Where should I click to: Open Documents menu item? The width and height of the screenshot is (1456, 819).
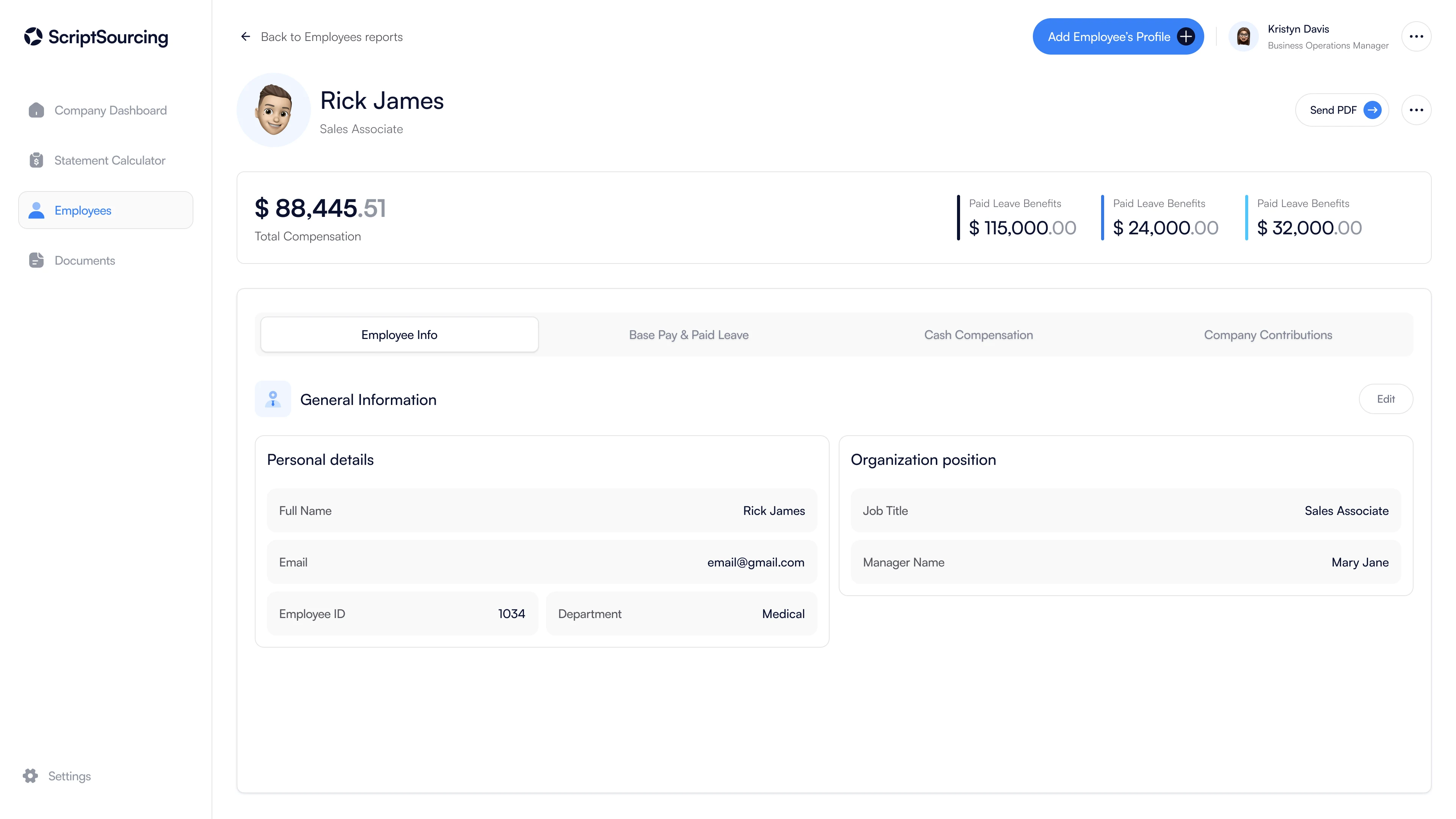[x=106, y=260]
